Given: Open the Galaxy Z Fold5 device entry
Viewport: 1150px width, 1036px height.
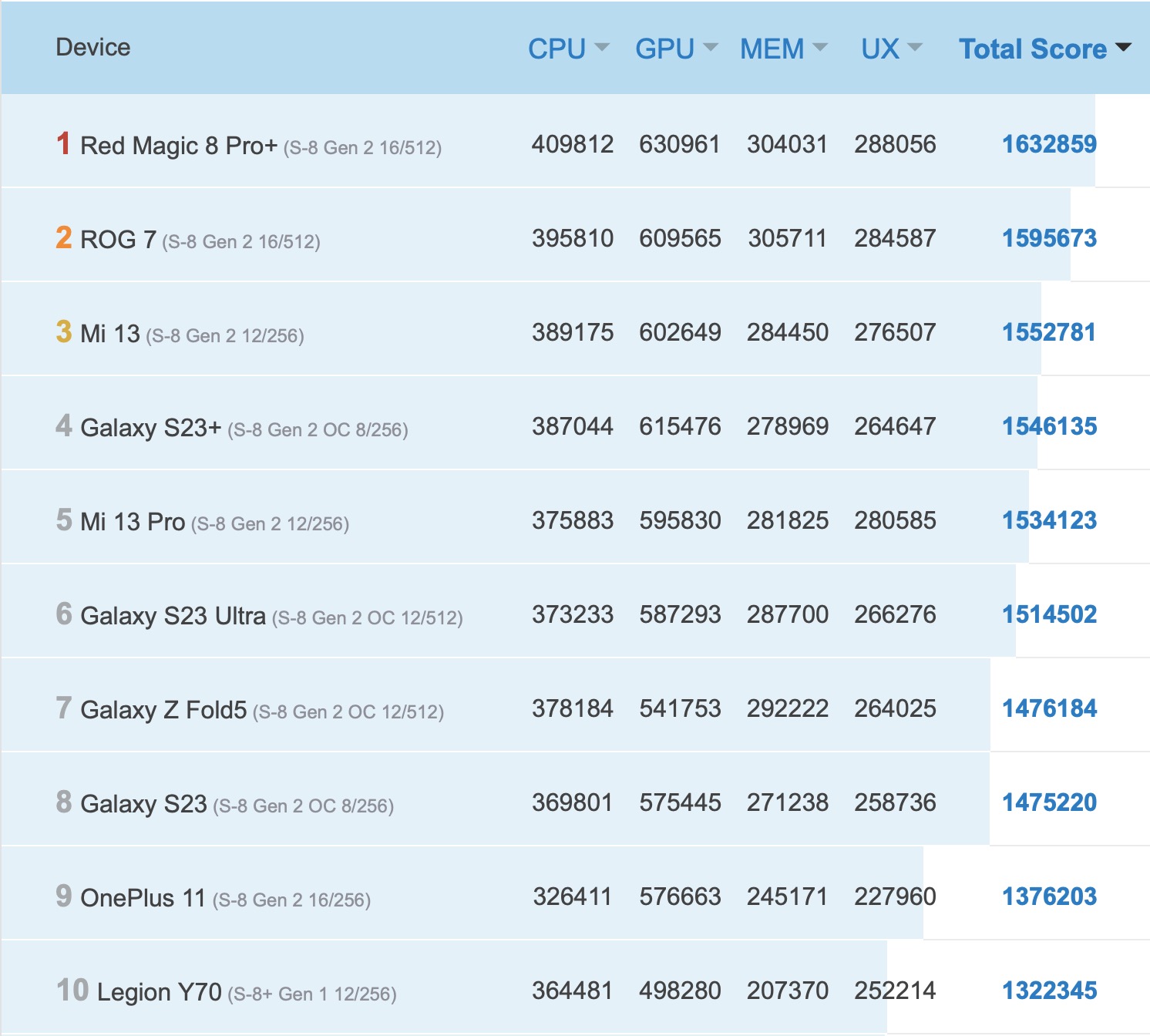Looking at the screenshot, I should tap(163, 709).
